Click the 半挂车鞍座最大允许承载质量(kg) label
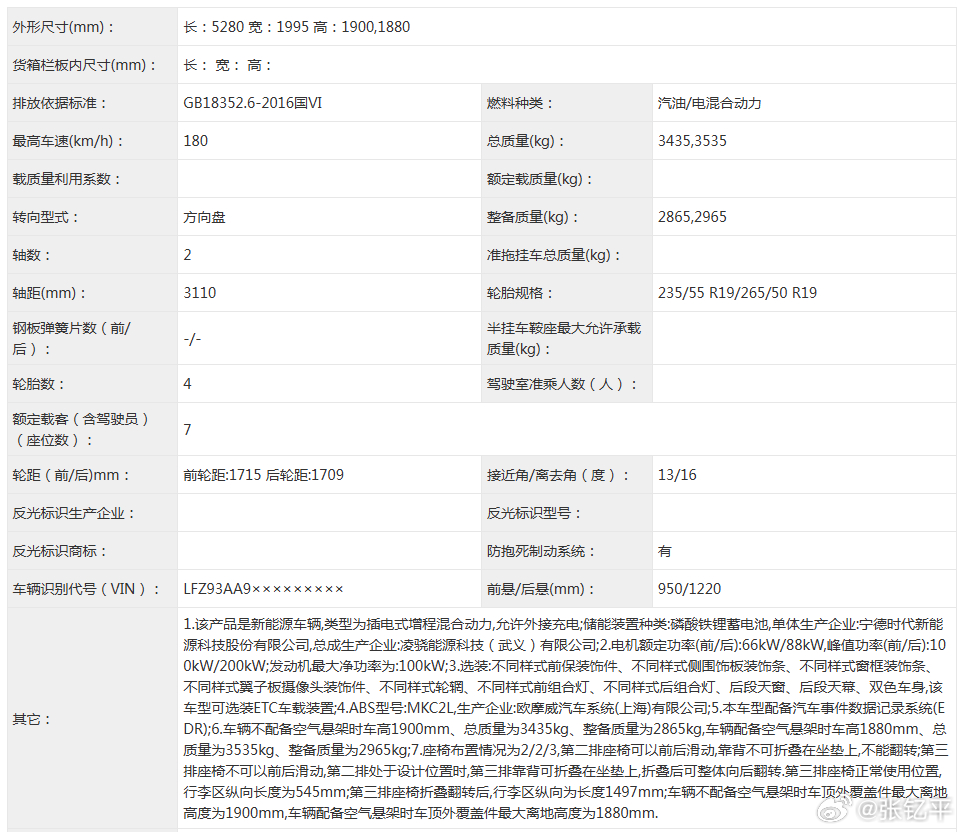Image resolution: width=962 pixels, height=832 pixels. coord(564,339)
